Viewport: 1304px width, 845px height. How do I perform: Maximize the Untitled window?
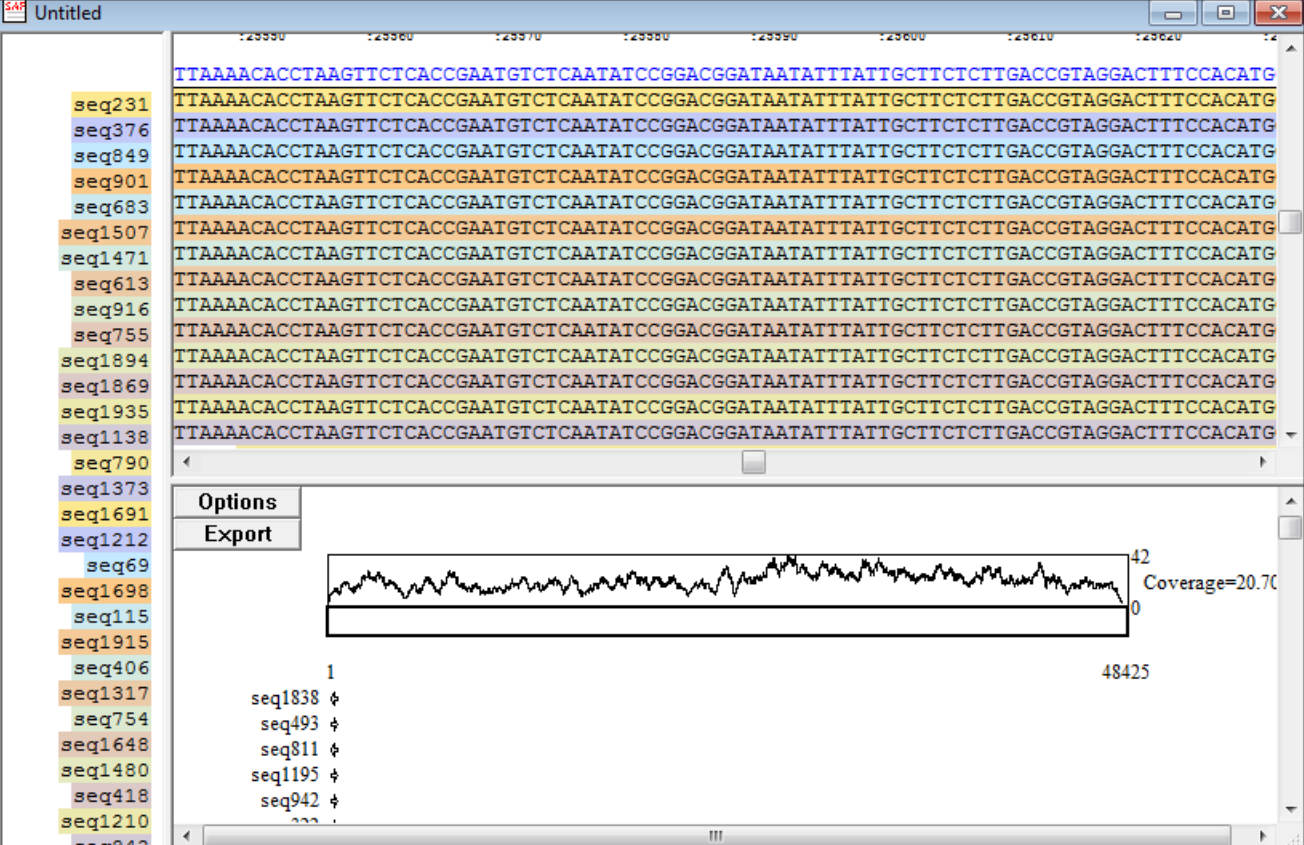click(x=1225, y=13)
